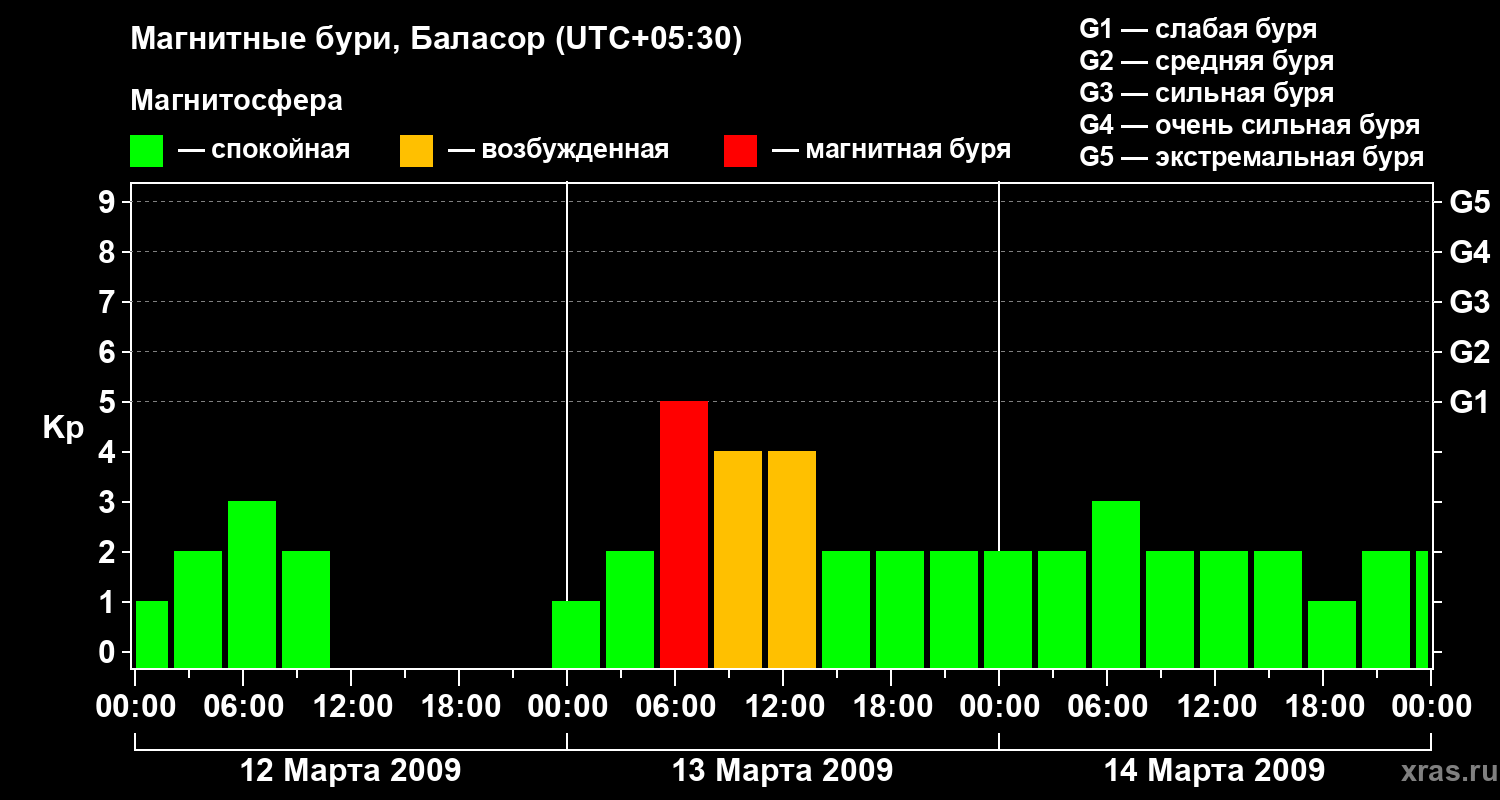Select the green Kp 3 bar on 14 March

click(1116, 584)
